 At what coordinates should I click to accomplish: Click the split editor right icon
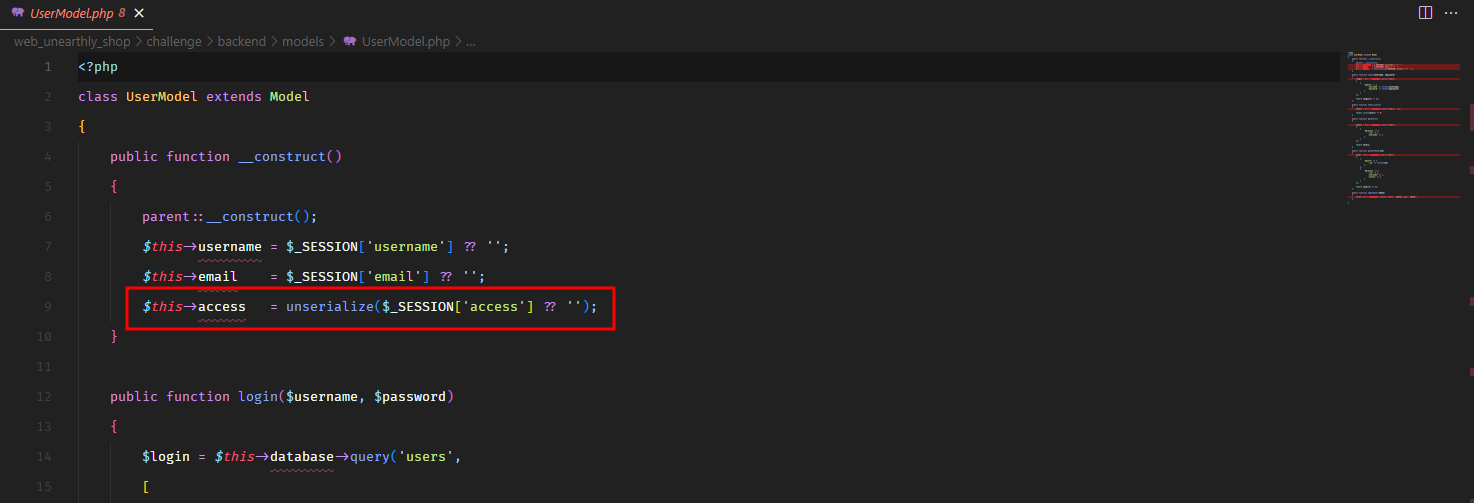point(1424,13)
